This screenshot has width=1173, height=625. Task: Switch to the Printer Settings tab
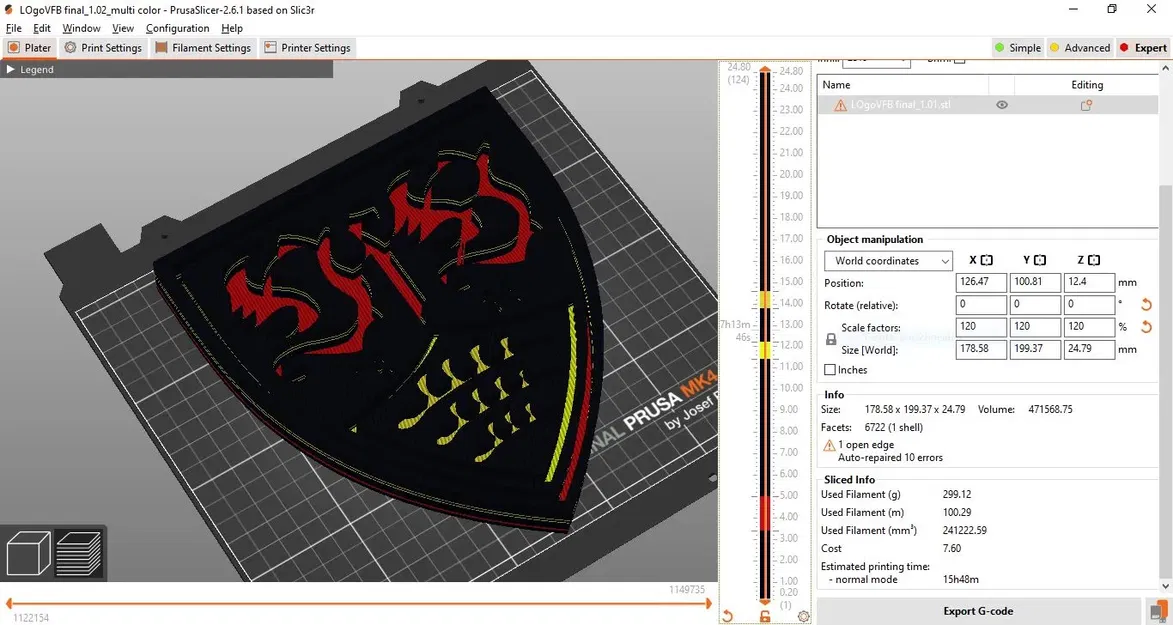click(x=307, y=47)
